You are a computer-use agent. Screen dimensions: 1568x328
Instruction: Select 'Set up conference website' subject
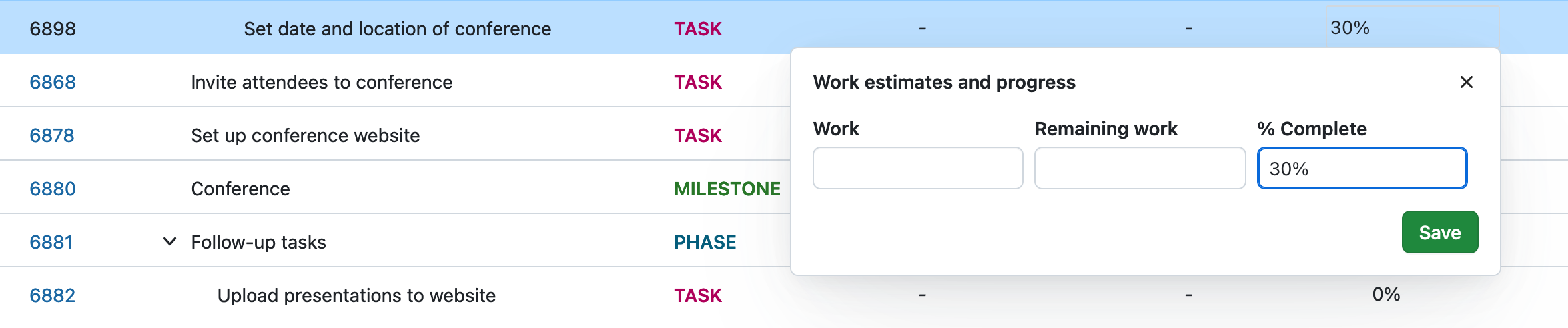click(x=305, y=135)
